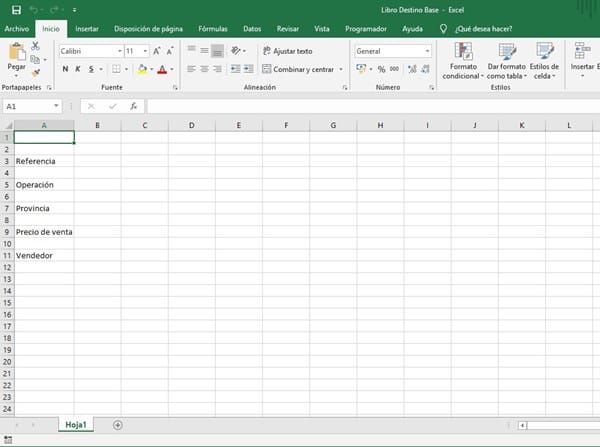Open the Name Box dropdown arrow
Screen dimensions: 600x447
tap(56, 106)
